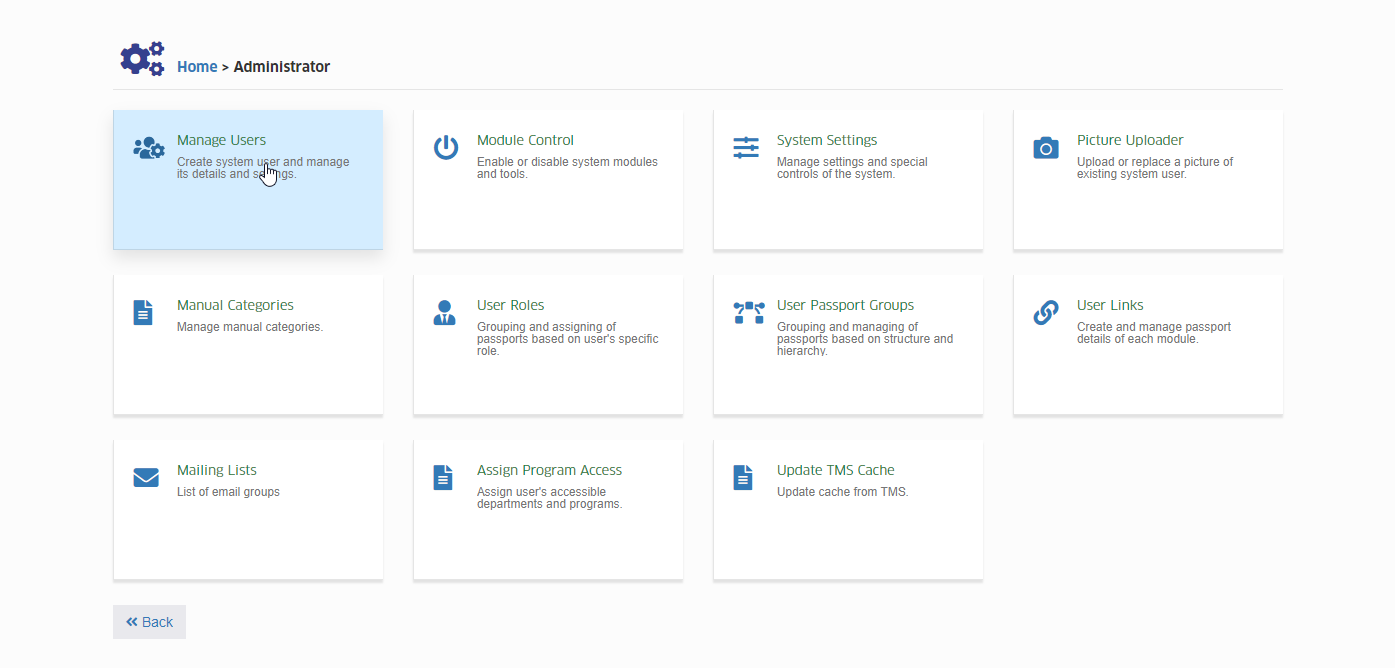This screenshot has width=1395, height=668.
Task: Click the Update TMS Cache document icon
Action: (743, 477)
